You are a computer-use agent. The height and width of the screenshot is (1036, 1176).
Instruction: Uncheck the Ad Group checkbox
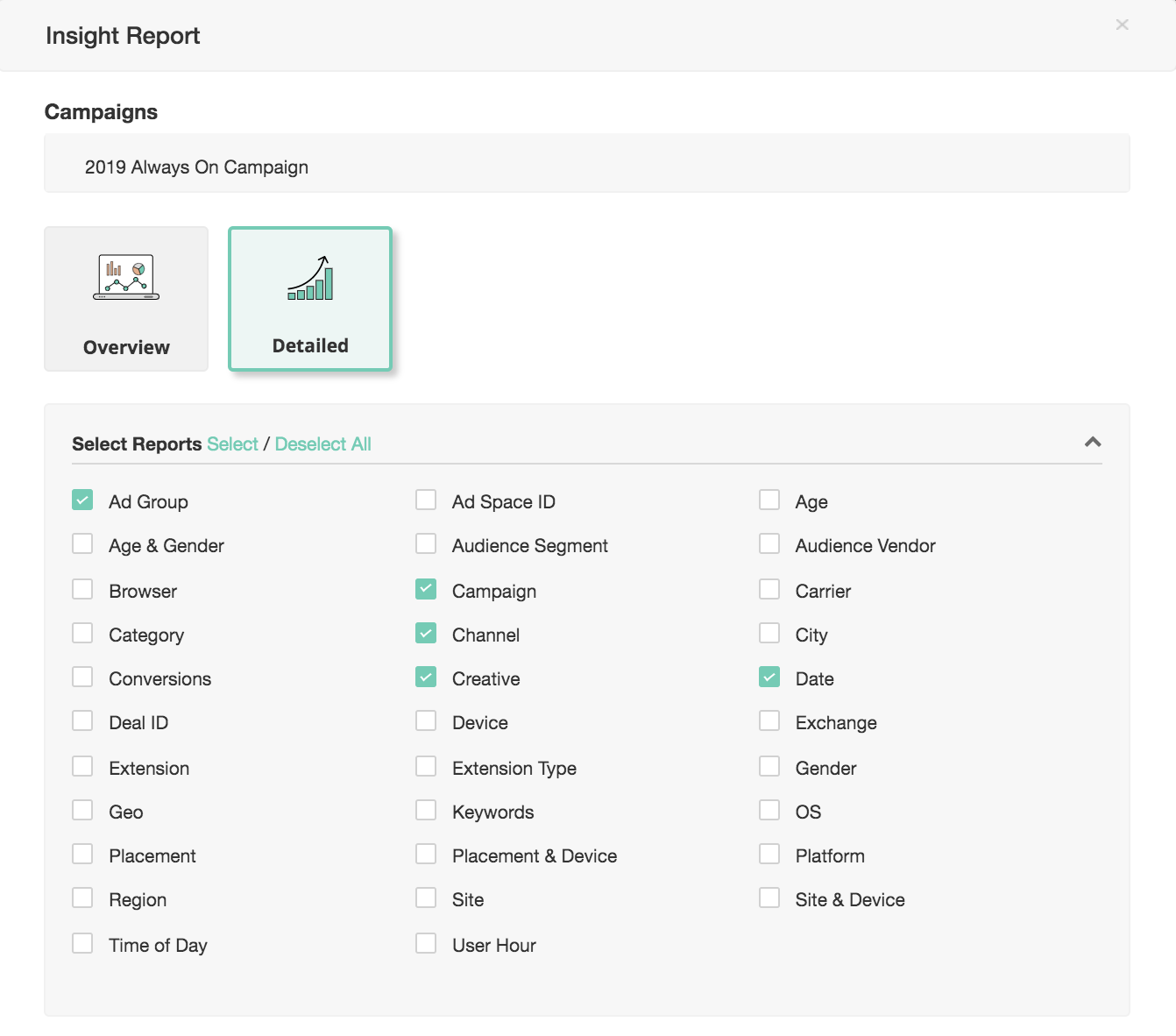pyautogui.click(x=82, y=500)
